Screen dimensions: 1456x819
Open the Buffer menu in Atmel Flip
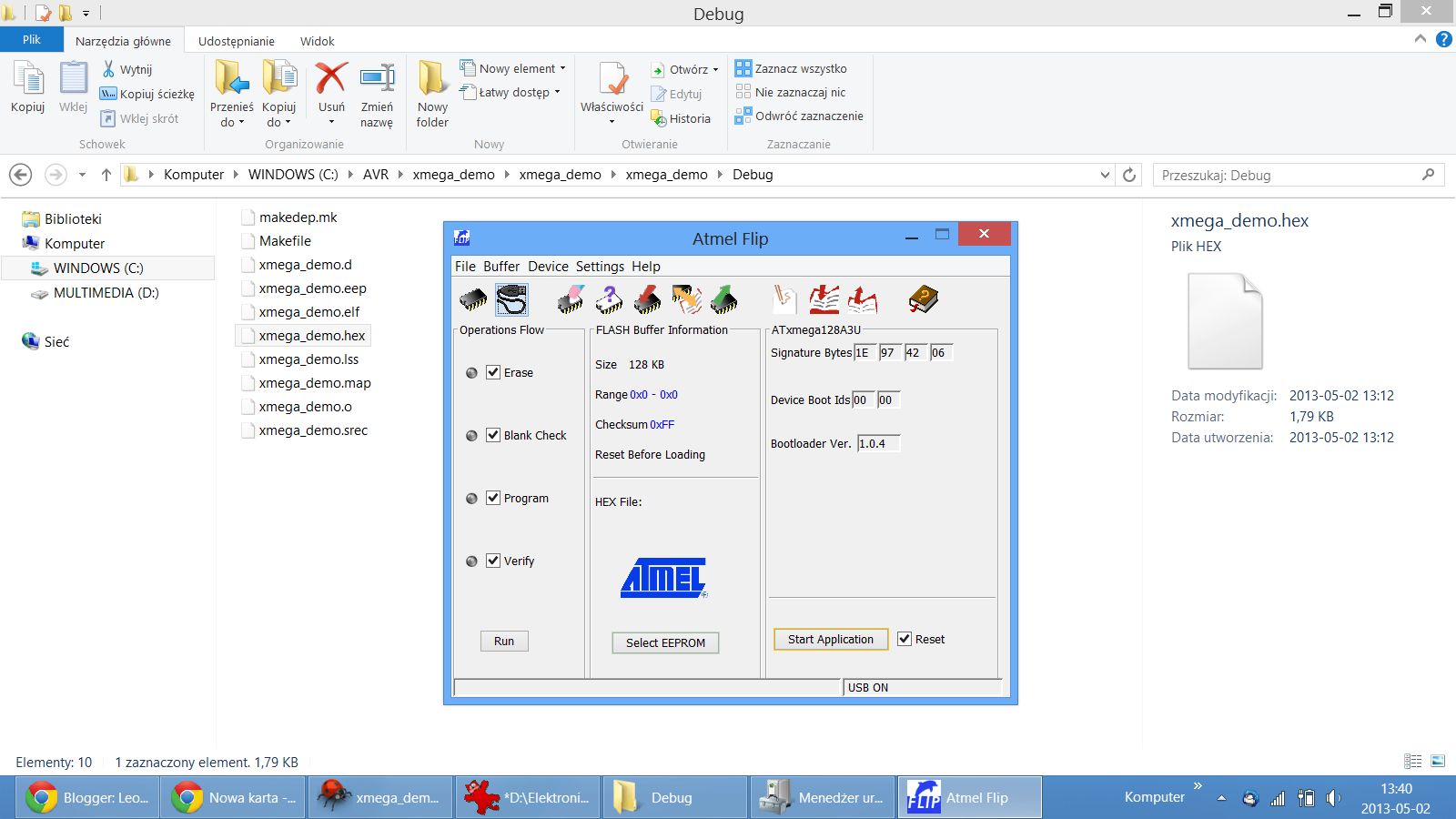click(501, 267)
